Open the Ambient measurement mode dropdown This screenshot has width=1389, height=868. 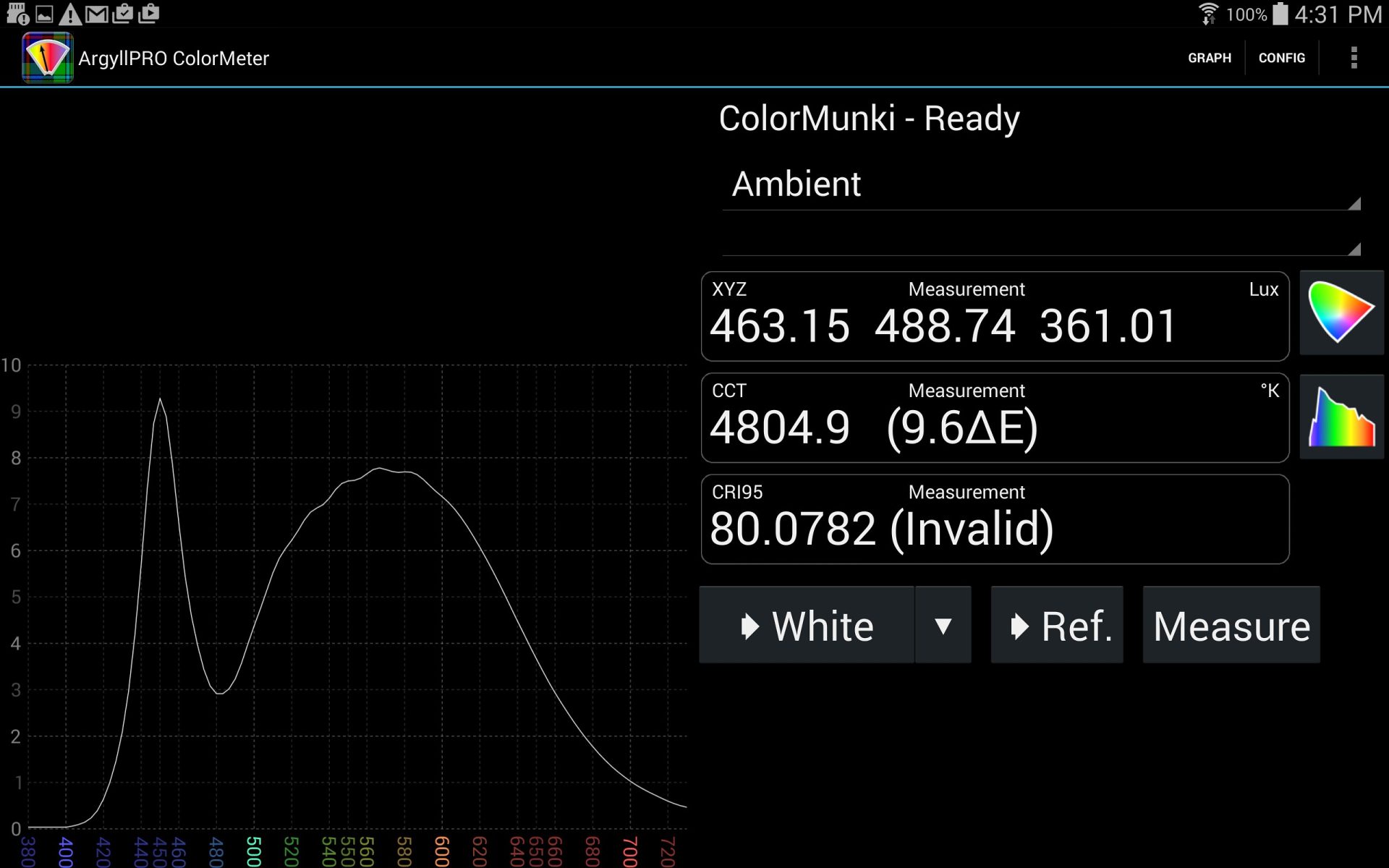pos(1041,184)
